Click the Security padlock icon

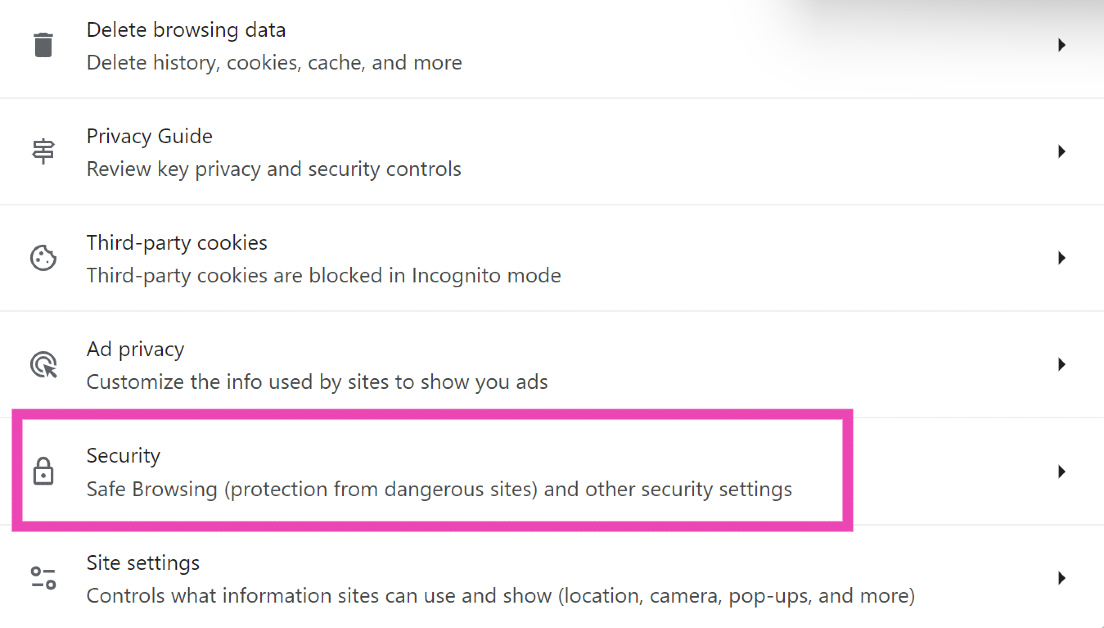click(43, 471)
